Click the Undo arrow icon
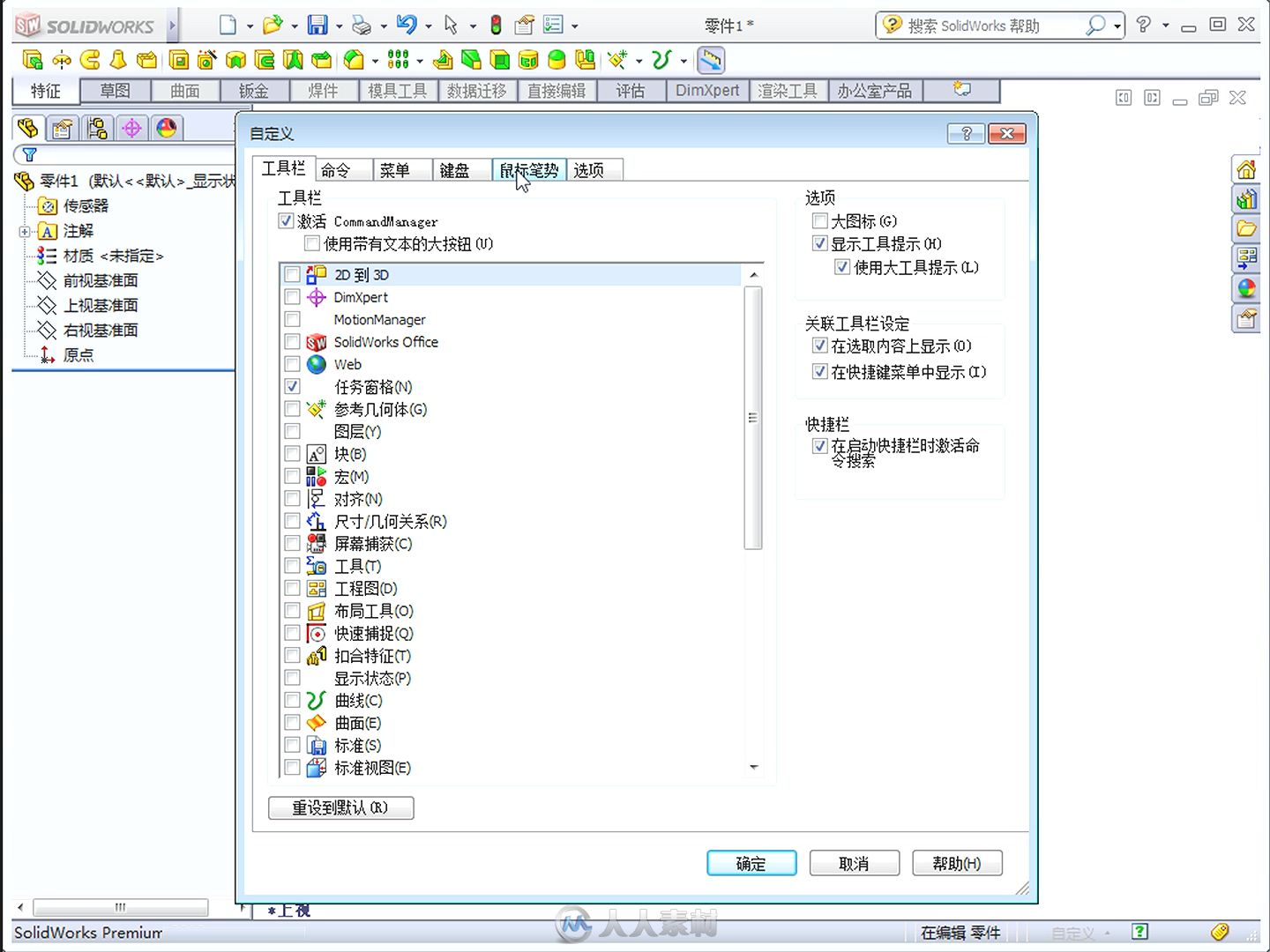The height and width of the screenshot is (952, 1270). pyautogui.click(x=407, y=25)
